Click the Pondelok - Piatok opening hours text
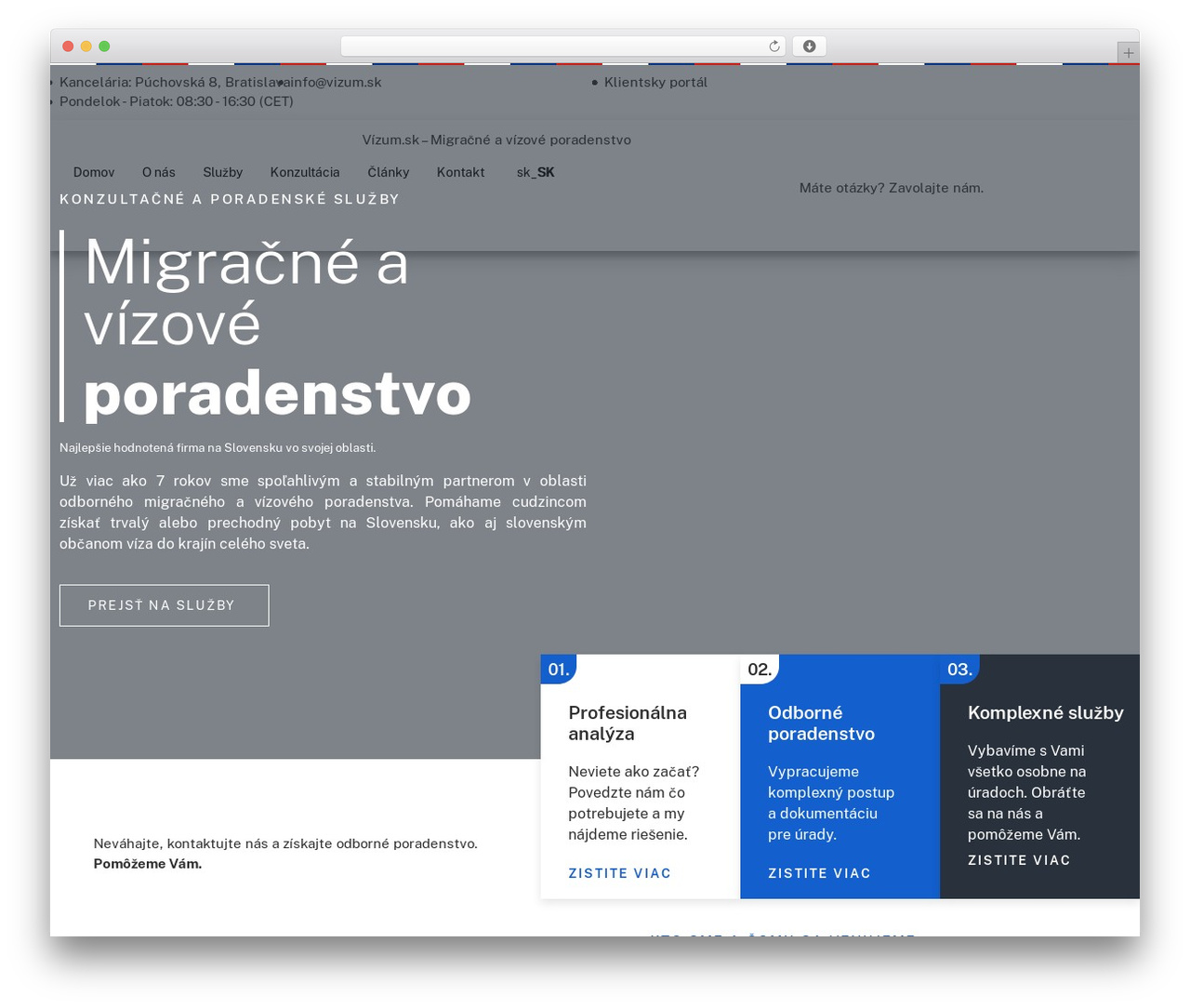The width and height of the screenshot is (1190, 1008). click(177, 101)
